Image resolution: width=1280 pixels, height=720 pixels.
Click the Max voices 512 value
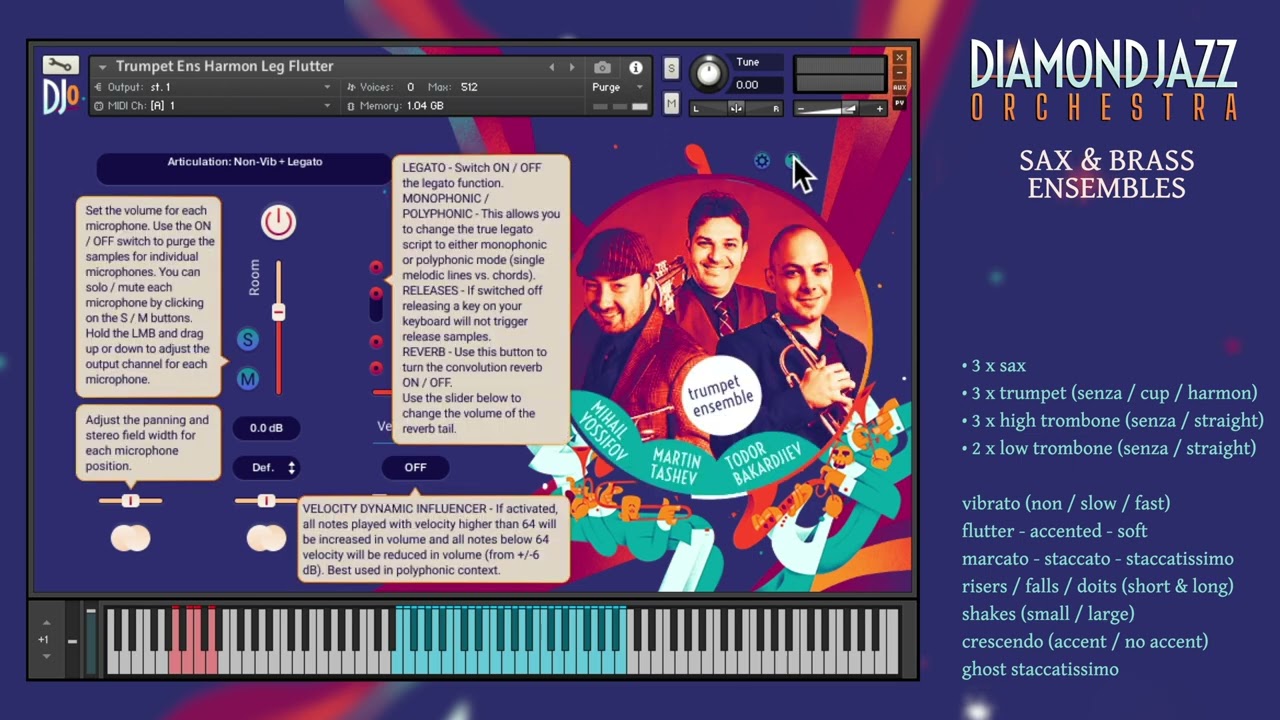[x=469, y=87]
